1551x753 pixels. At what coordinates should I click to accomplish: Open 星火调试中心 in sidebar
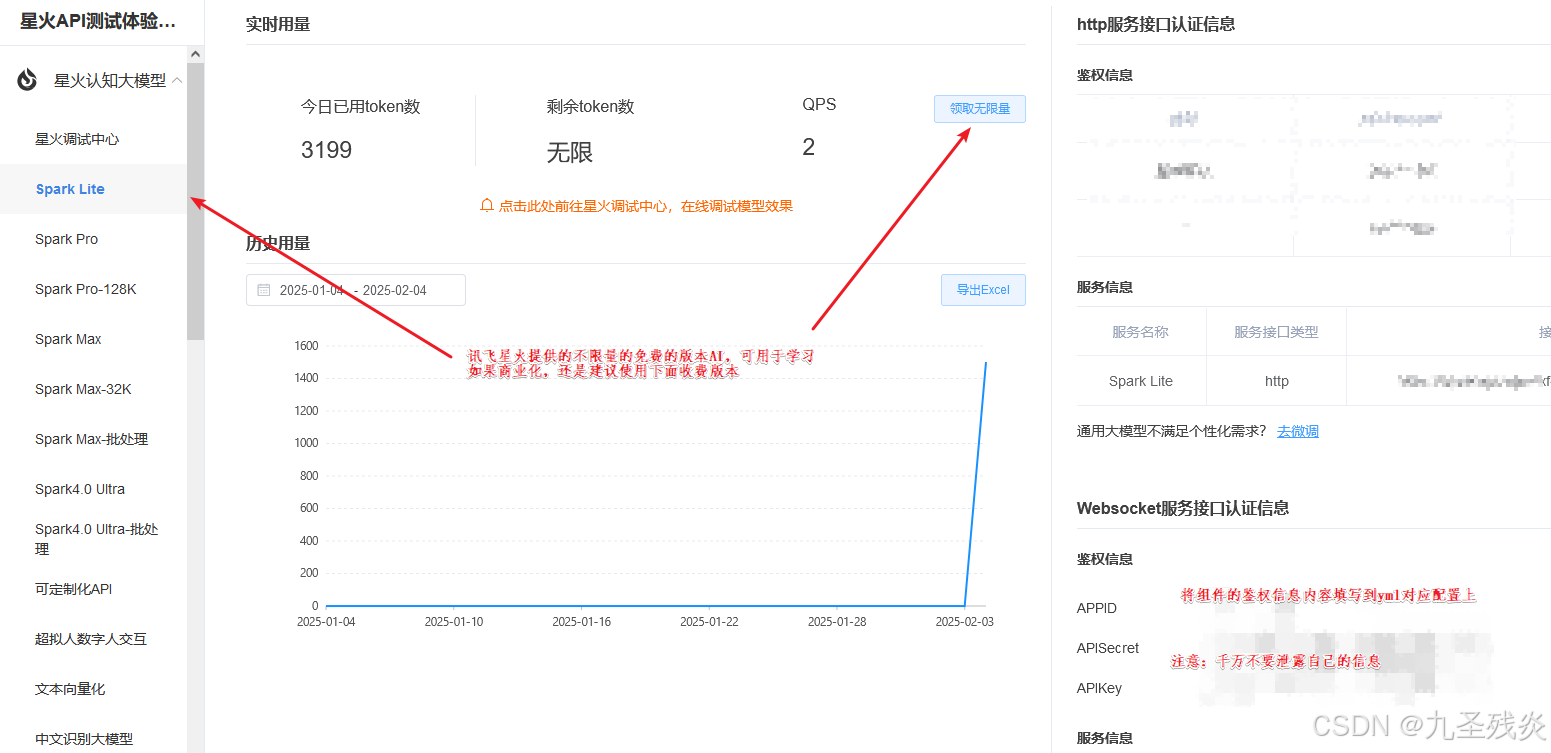(x=77, y=139)
